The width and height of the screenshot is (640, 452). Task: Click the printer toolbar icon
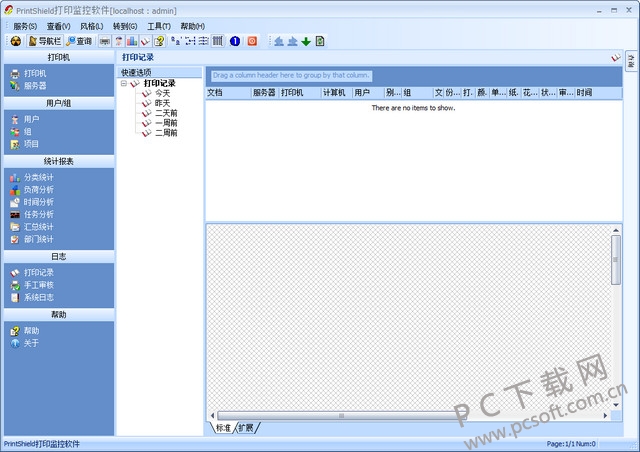point(105,41)
